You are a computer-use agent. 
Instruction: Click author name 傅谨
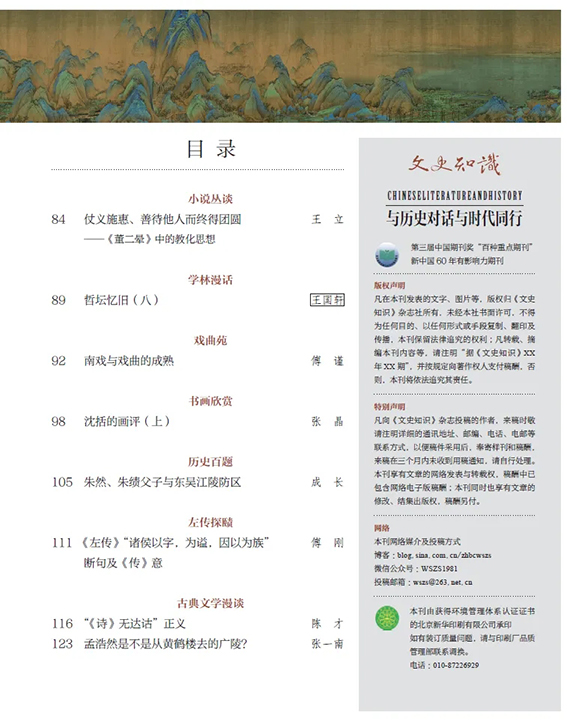pyautogui.click(x=327, y=361)
